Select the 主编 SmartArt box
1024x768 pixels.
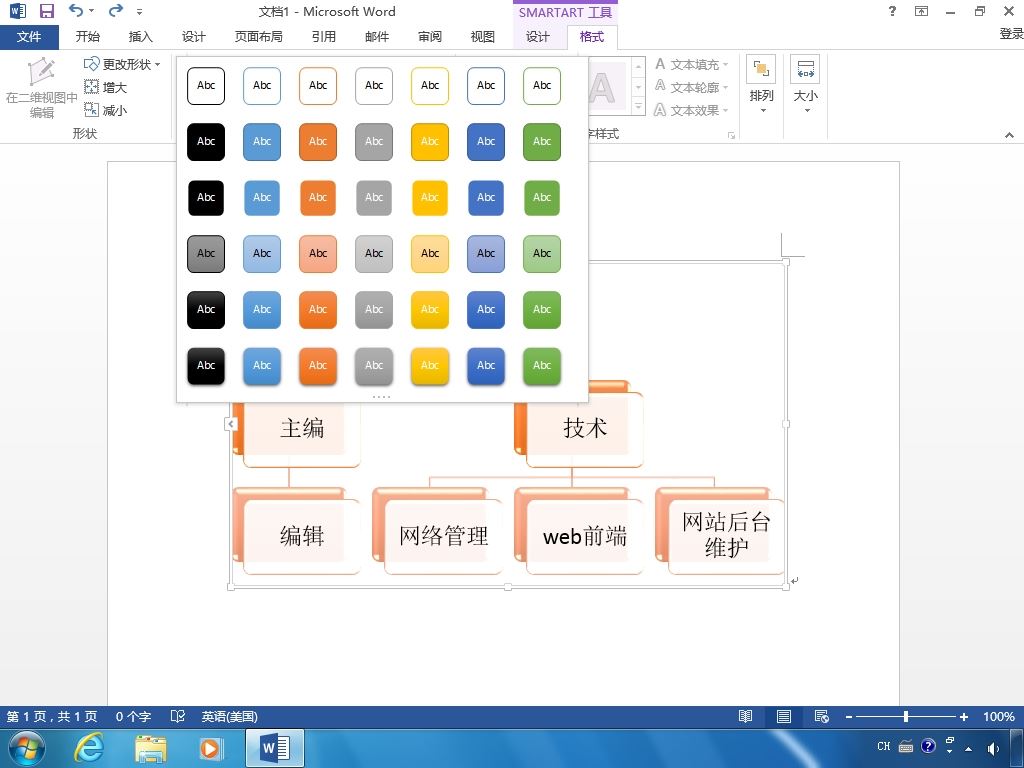tap(302, 429)
